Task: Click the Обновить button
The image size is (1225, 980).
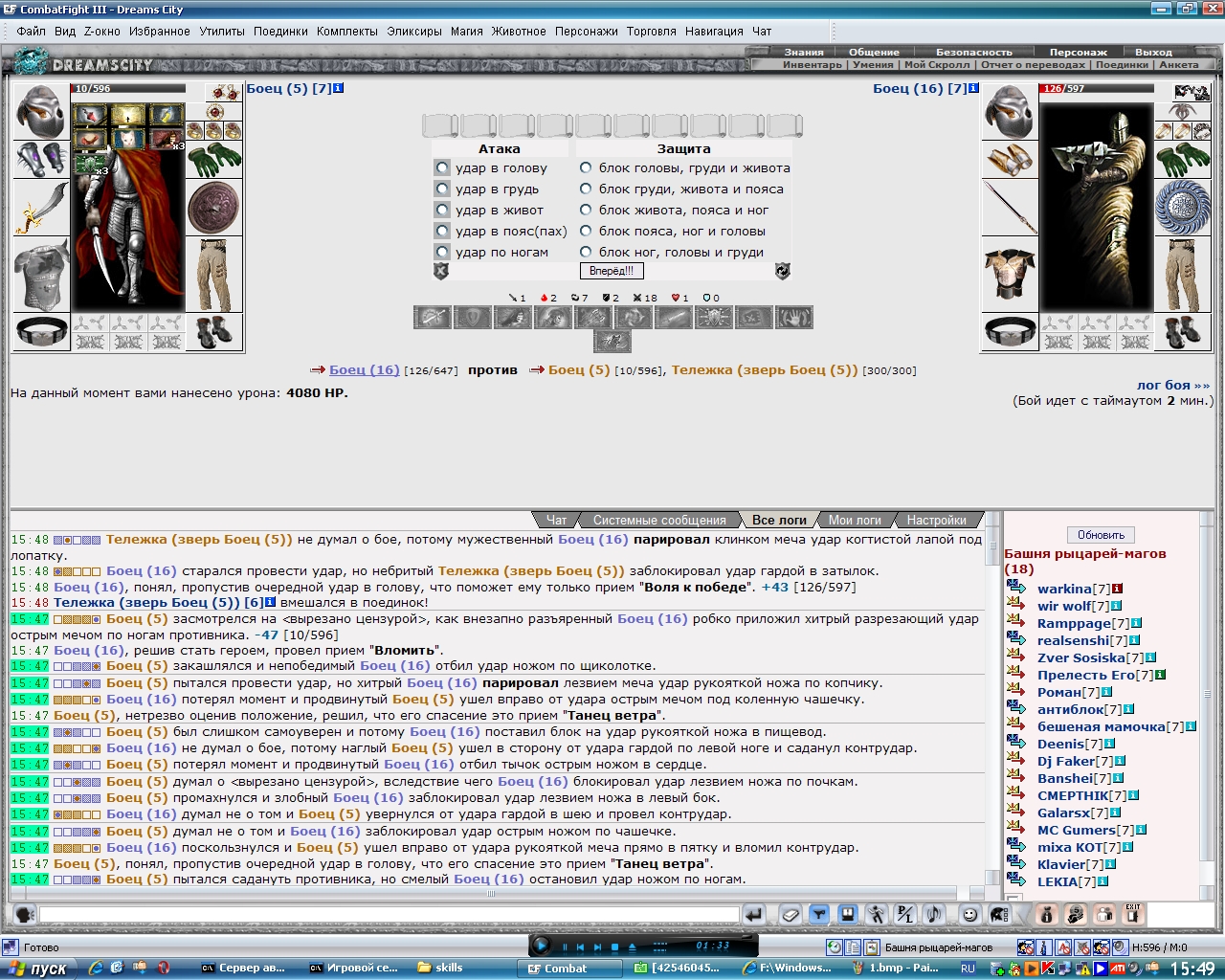Action: click(x=1101, y=535)
